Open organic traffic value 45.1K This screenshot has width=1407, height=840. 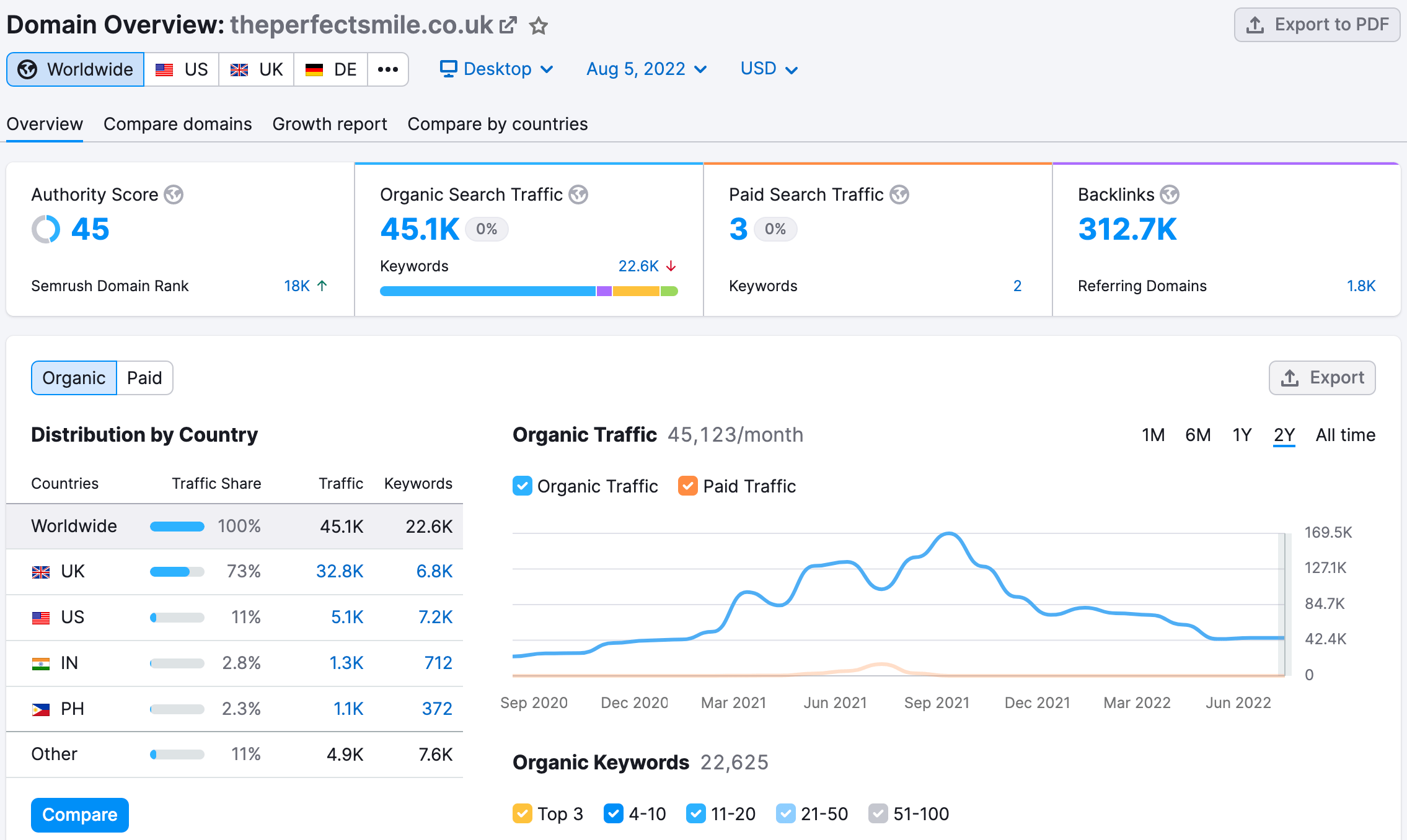[x=420, y=229]
